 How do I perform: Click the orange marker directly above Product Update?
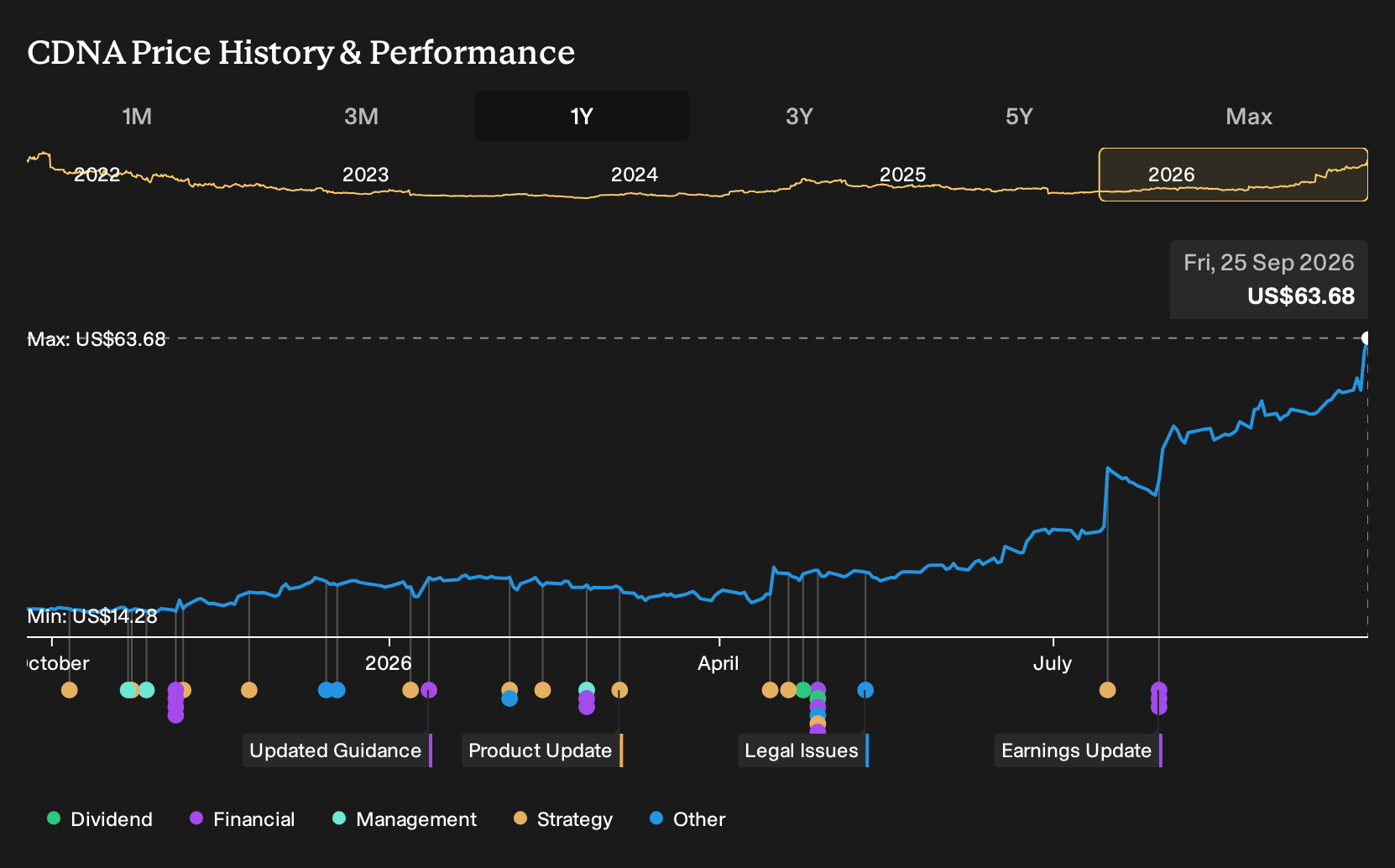tap(619, 690)
